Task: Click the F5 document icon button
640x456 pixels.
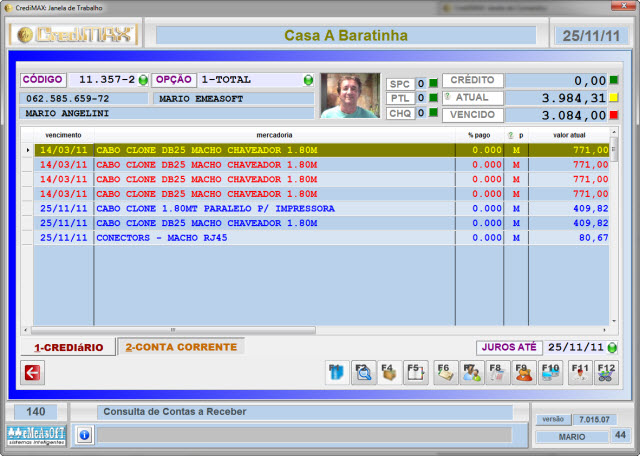Action: pos(417,373)
